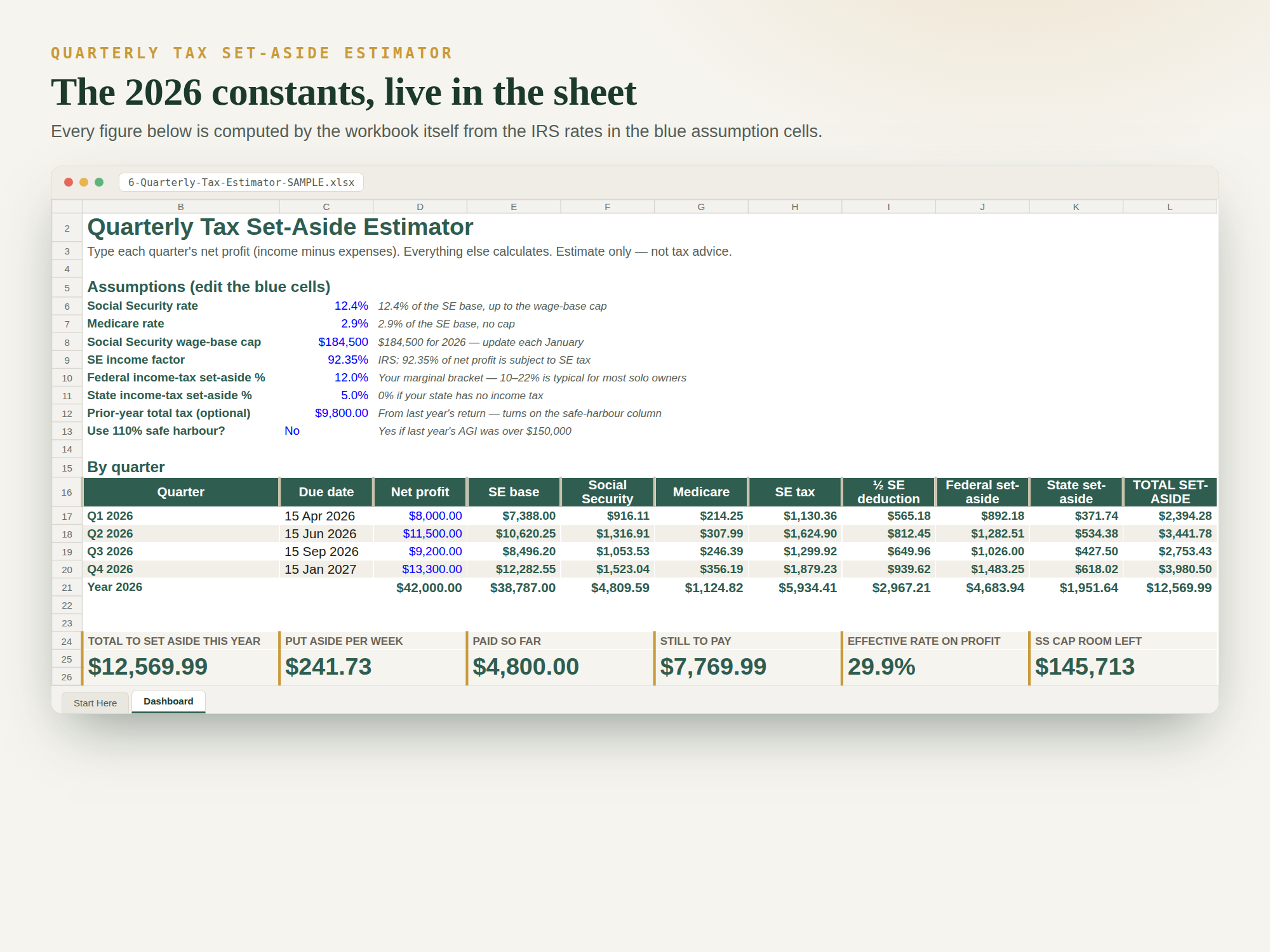Select the safe harbour 'No' cell
1270x952 pixels.
pos(326,431)
